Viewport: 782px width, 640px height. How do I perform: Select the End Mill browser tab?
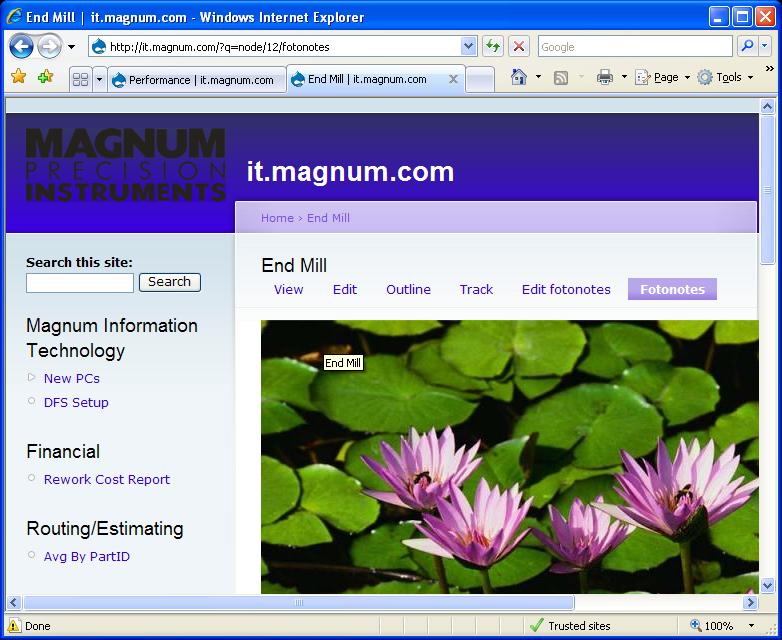pos(368,79)
